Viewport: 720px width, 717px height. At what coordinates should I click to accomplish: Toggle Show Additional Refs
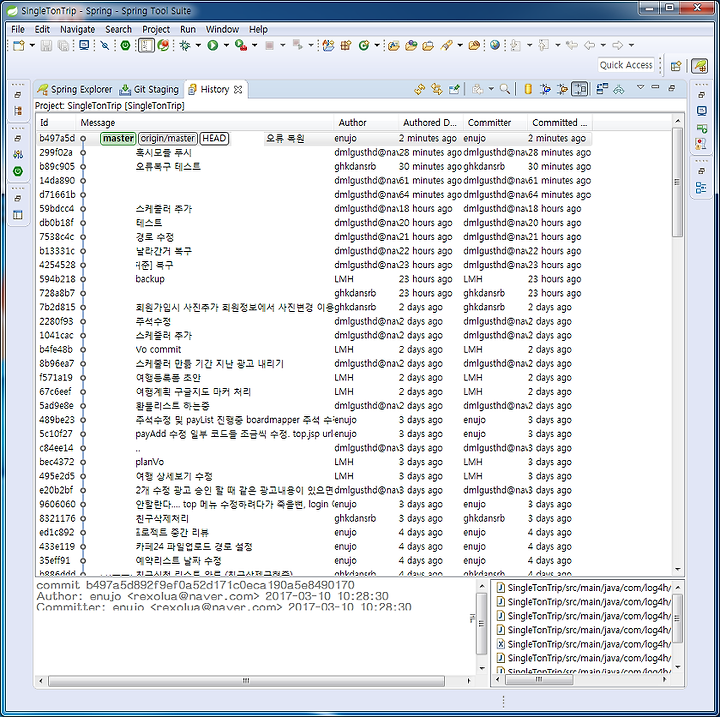tap(562, 90)
